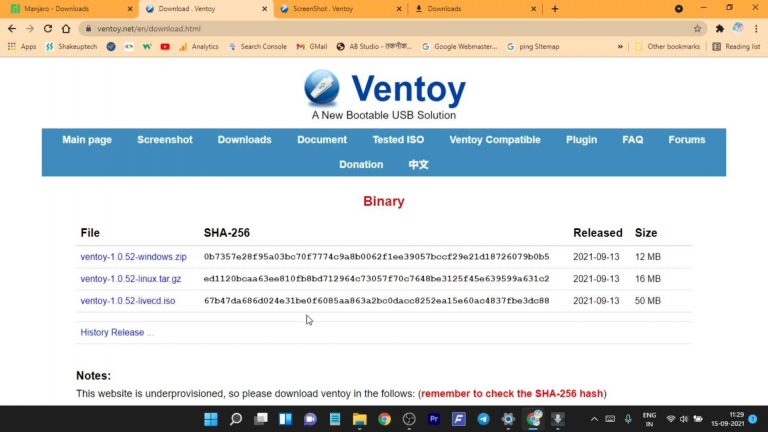This screenshot has height=432, width=768.
Task: Click the Windows Start button in taskbar
Action: click(211, 419)
